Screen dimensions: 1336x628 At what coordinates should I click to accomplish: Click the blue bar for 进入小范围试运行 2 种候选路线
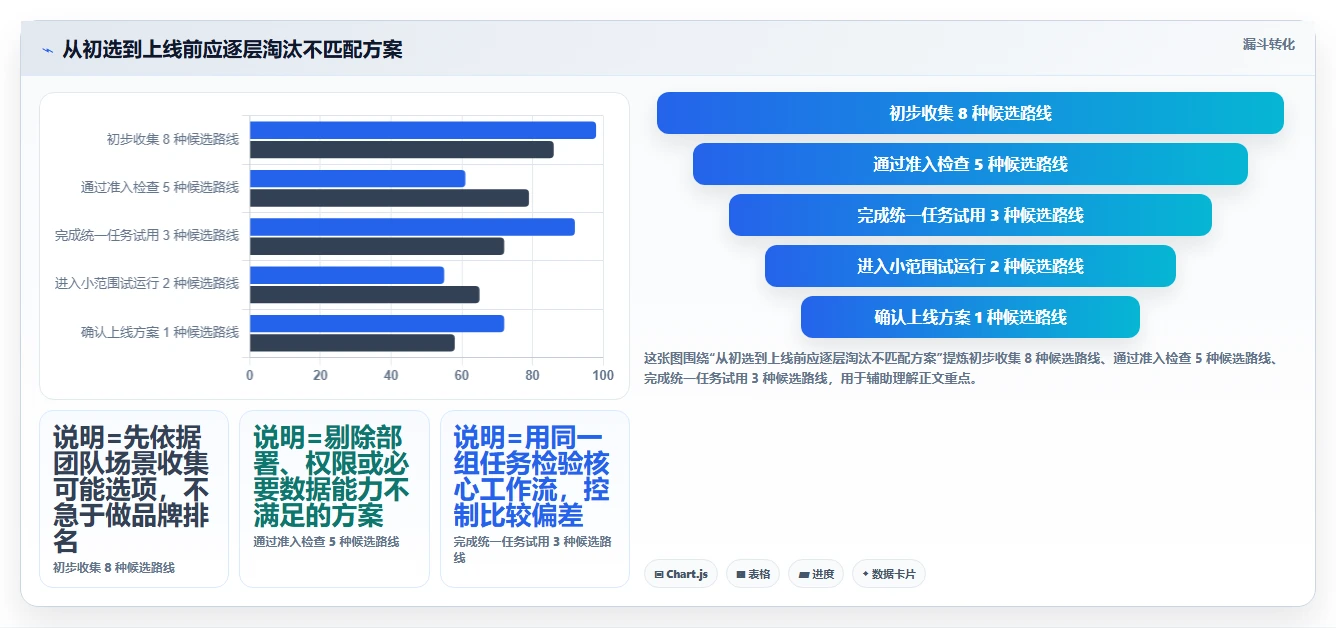click(347, 275)
